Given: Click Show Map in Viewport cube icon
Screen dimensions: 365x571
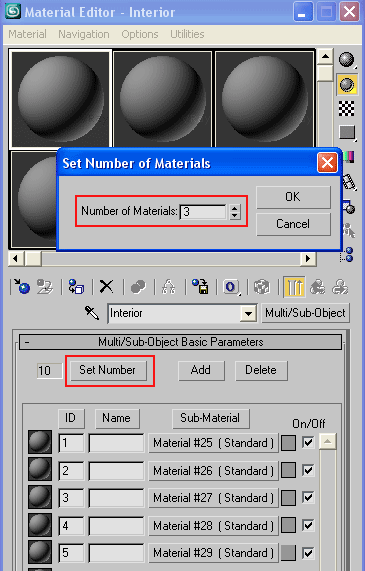Looking at the screenshot, I should pyautogui.click(x=262, y=287).
